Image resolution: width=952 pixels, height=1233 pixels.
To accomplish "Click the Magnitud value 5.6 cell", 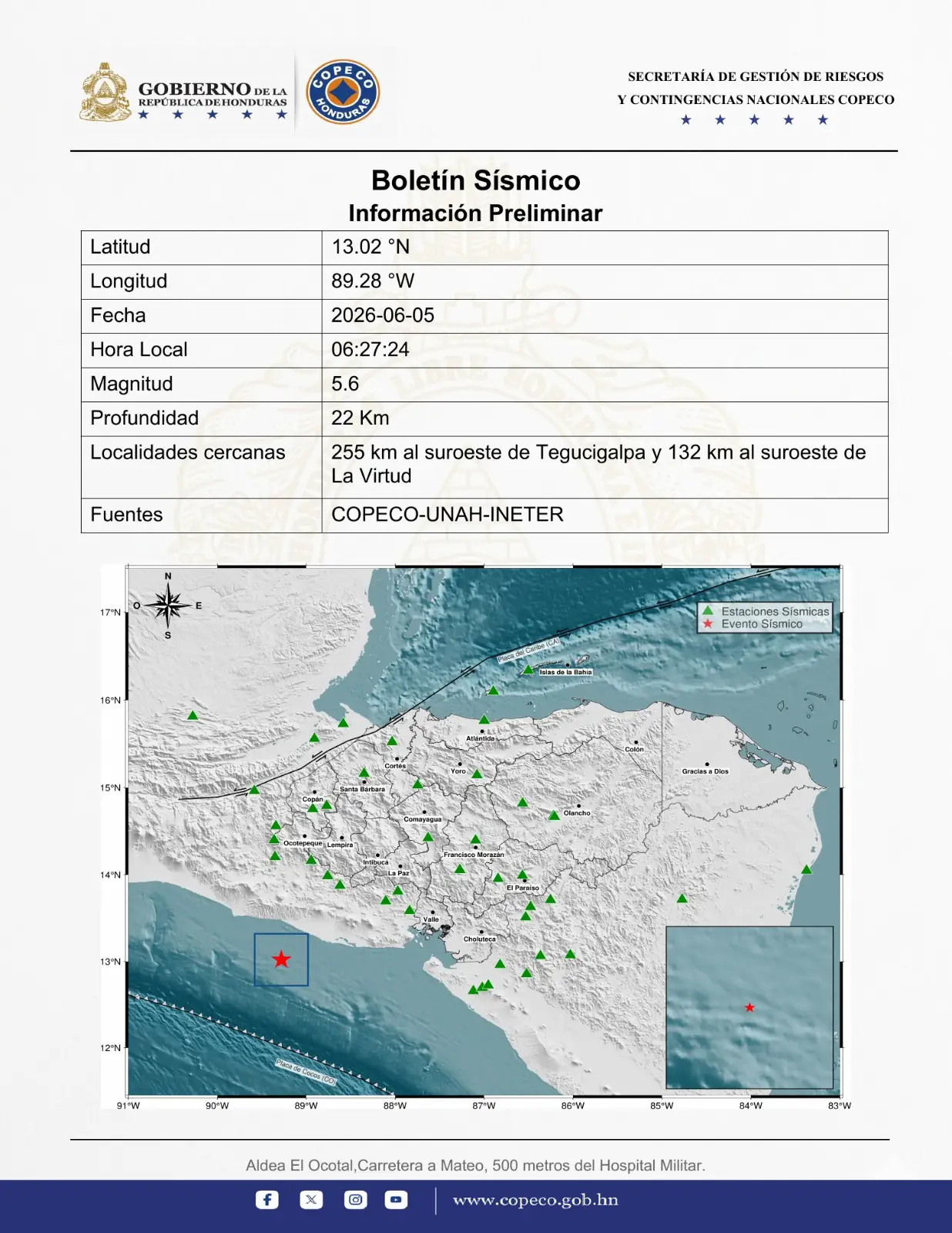I will (x=605, y=384).
